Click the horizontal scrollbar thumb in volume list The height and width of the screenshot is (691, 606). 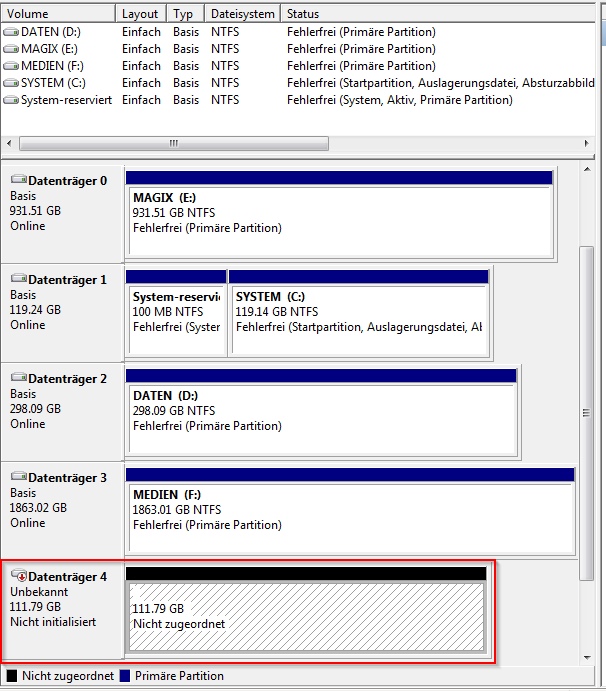tap(174, 143)
